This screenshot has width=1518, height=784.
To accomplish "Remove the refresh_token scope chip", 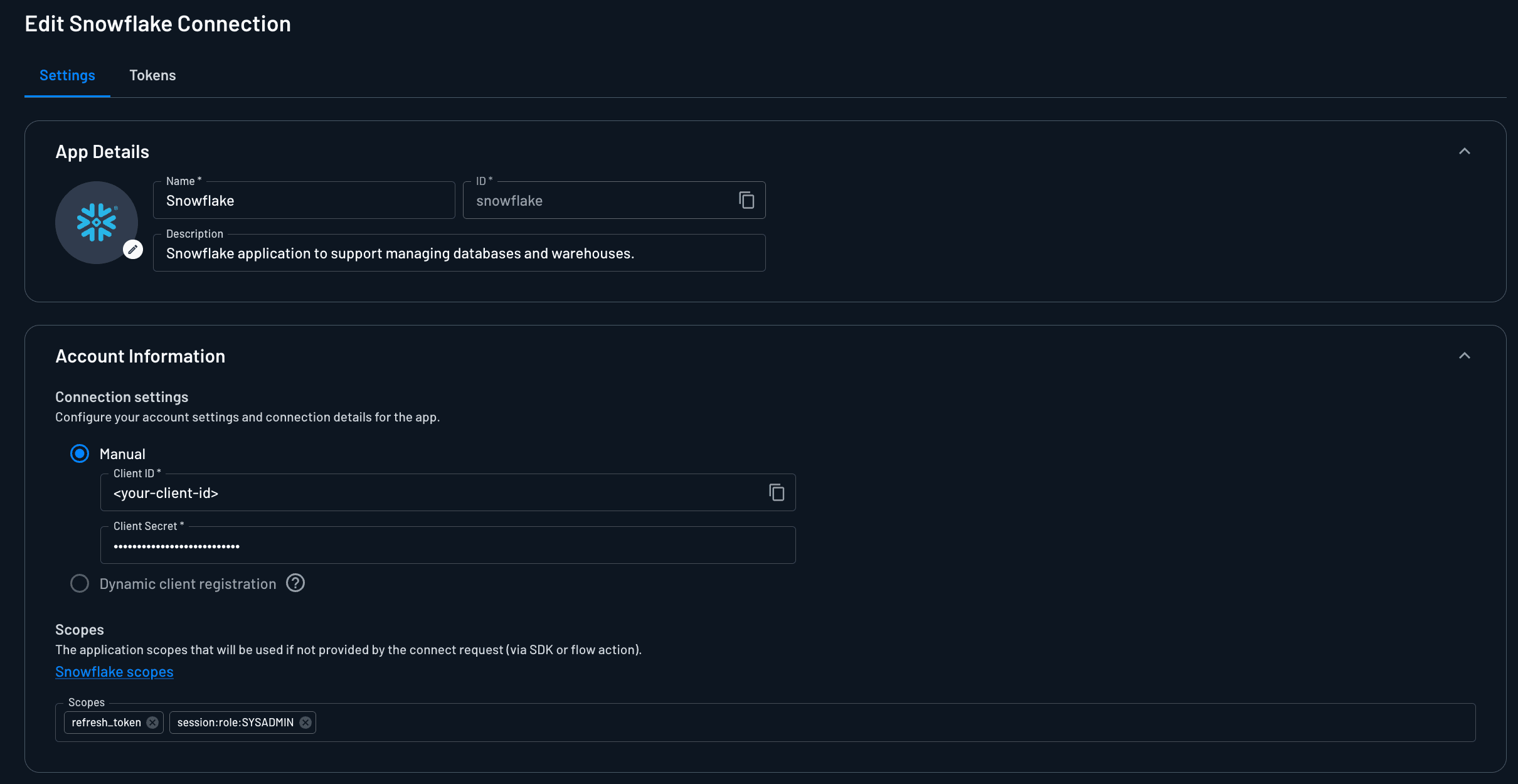I will tap(152, 723).
